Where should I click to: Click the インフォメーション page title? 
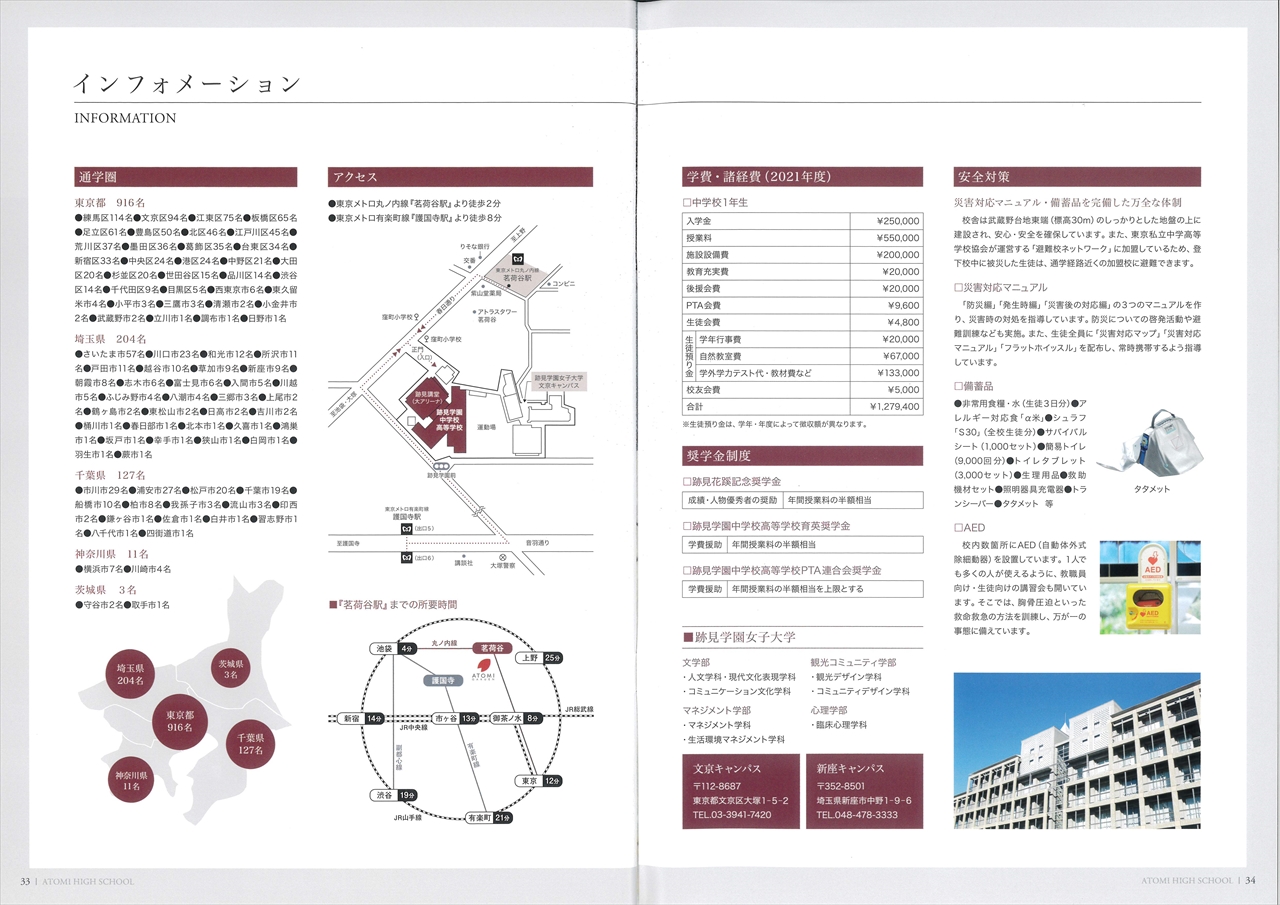point(186,83)
